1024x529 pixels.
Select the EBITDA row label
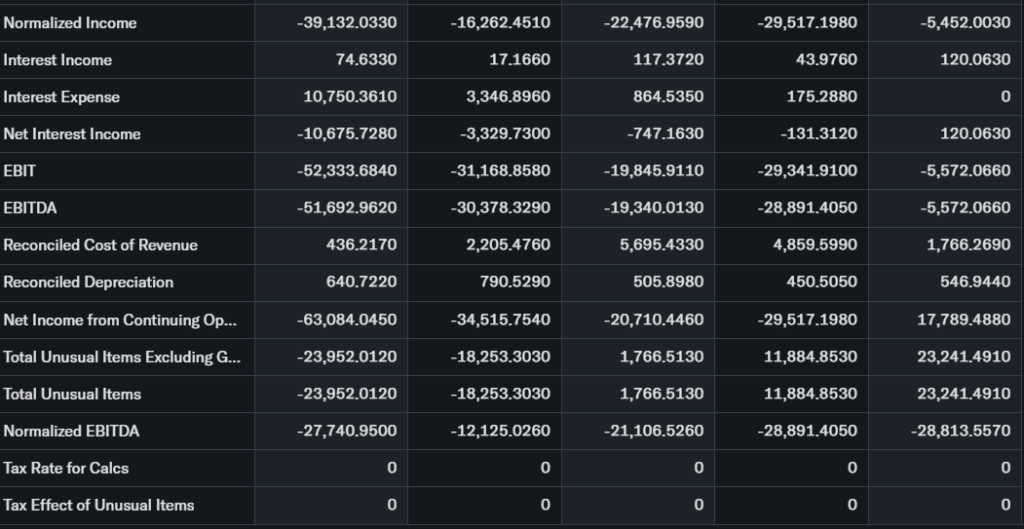(x=29, y=208)
